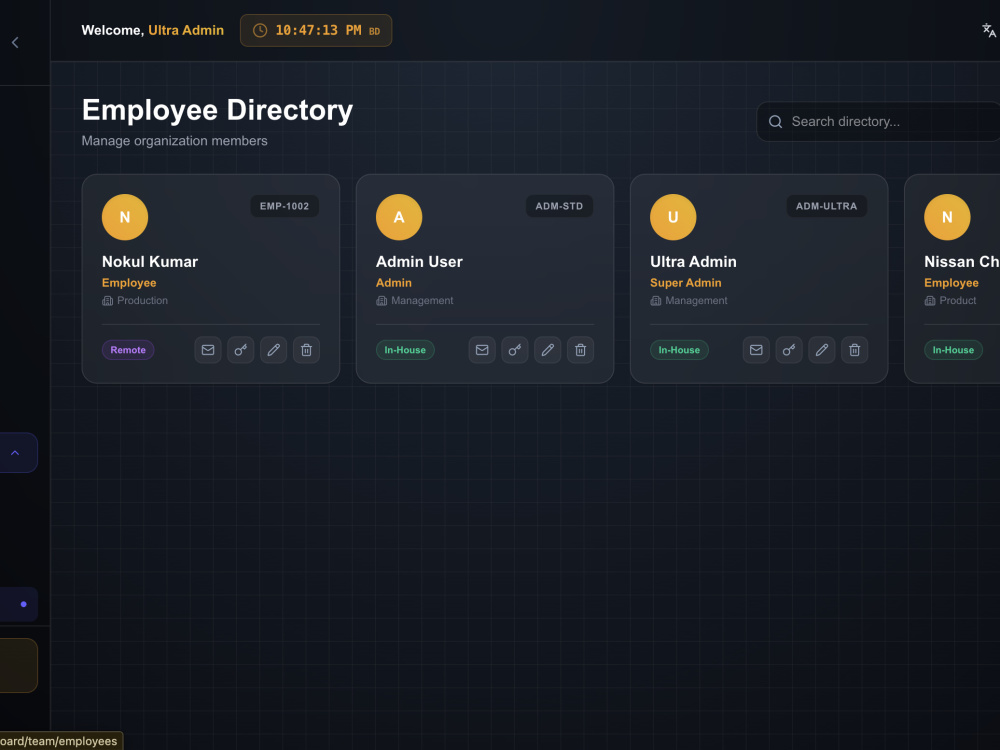Email Ultra Admin via the envelope icon
The image size is (1000, 750).
[756, 350]
